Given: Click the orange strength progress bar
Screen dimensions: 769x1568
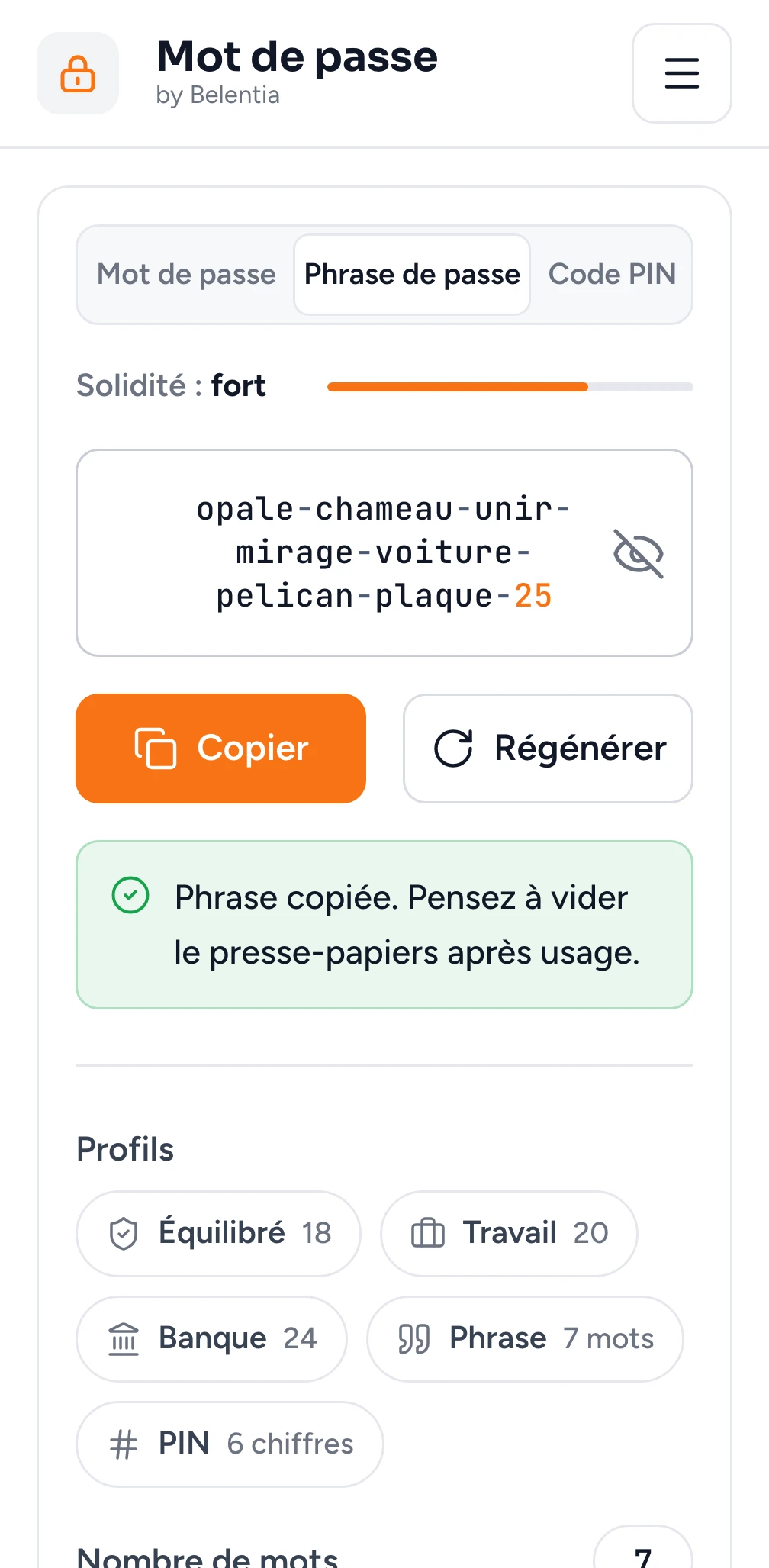Looking at the screenshot, I should (x=510, y=387).
